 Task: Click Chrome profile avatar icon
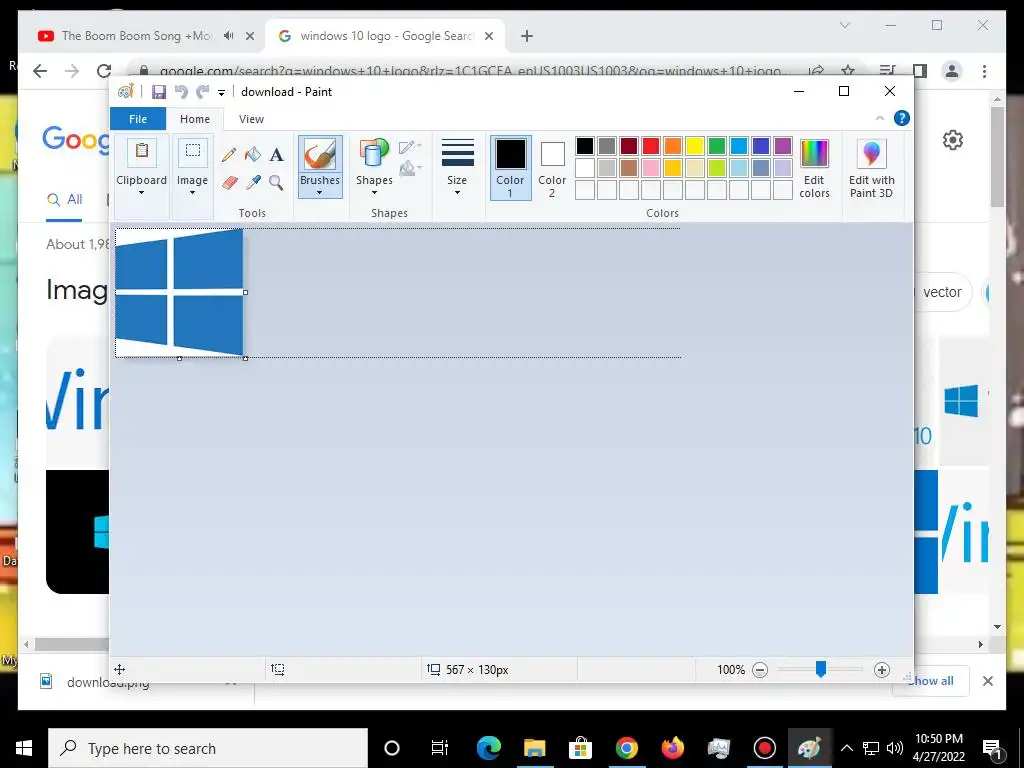point(952,71)
